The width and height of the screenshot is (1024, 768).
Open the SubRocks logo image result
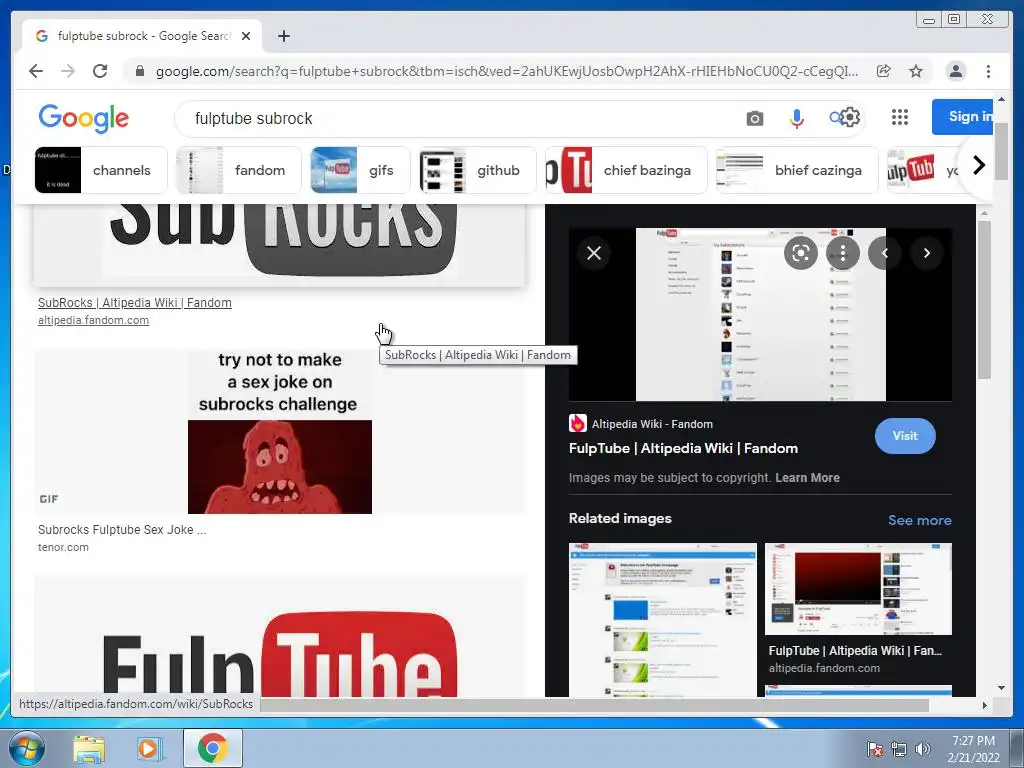click(x=280, y=245)
